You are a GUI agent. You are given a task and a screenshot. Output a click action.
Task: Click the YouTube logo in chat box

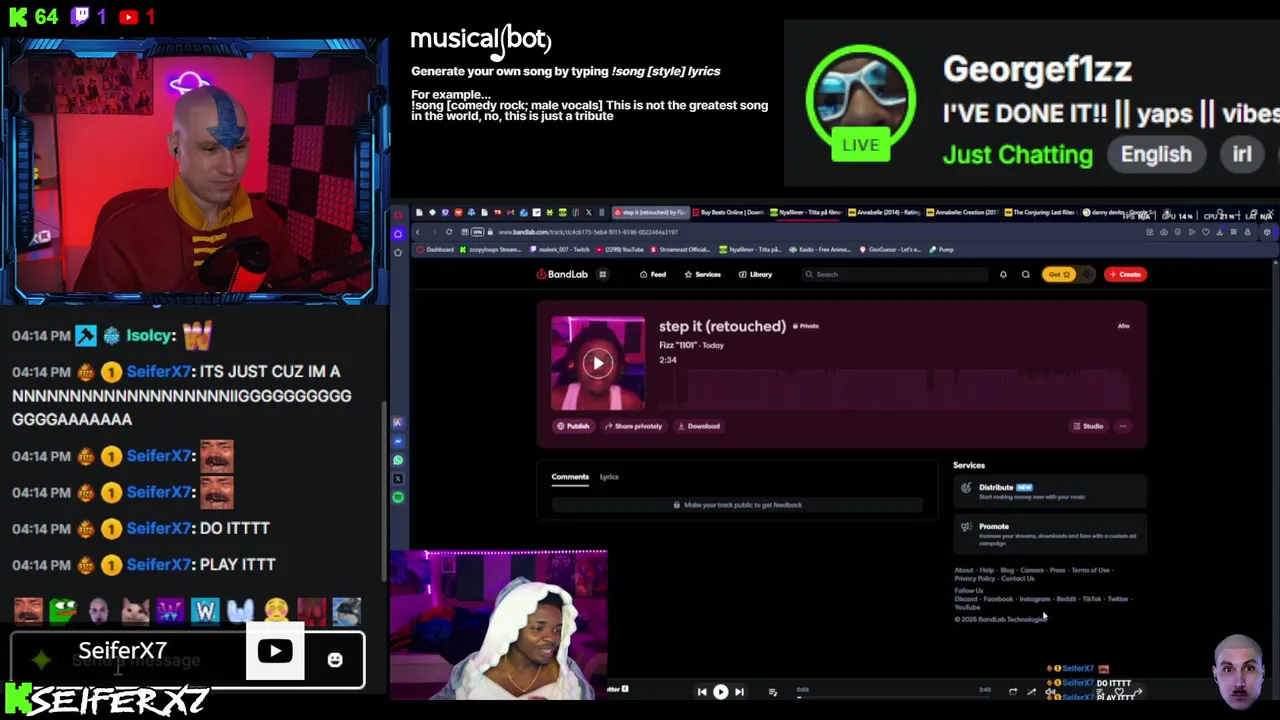275,652
